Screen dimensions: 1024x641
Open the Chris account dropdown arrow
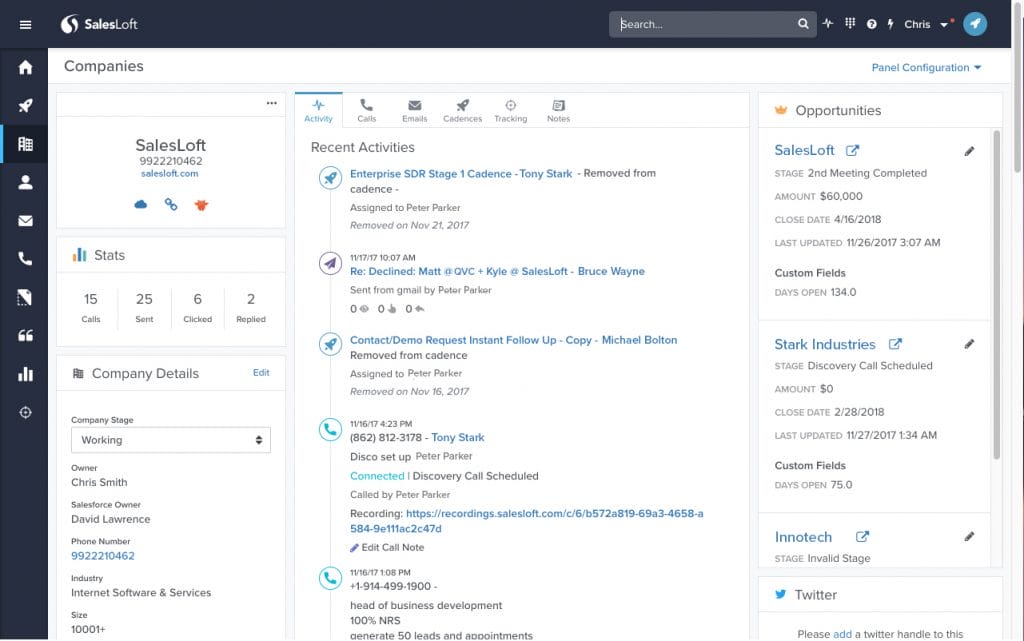pyautogui.click(x=941, y=24)
